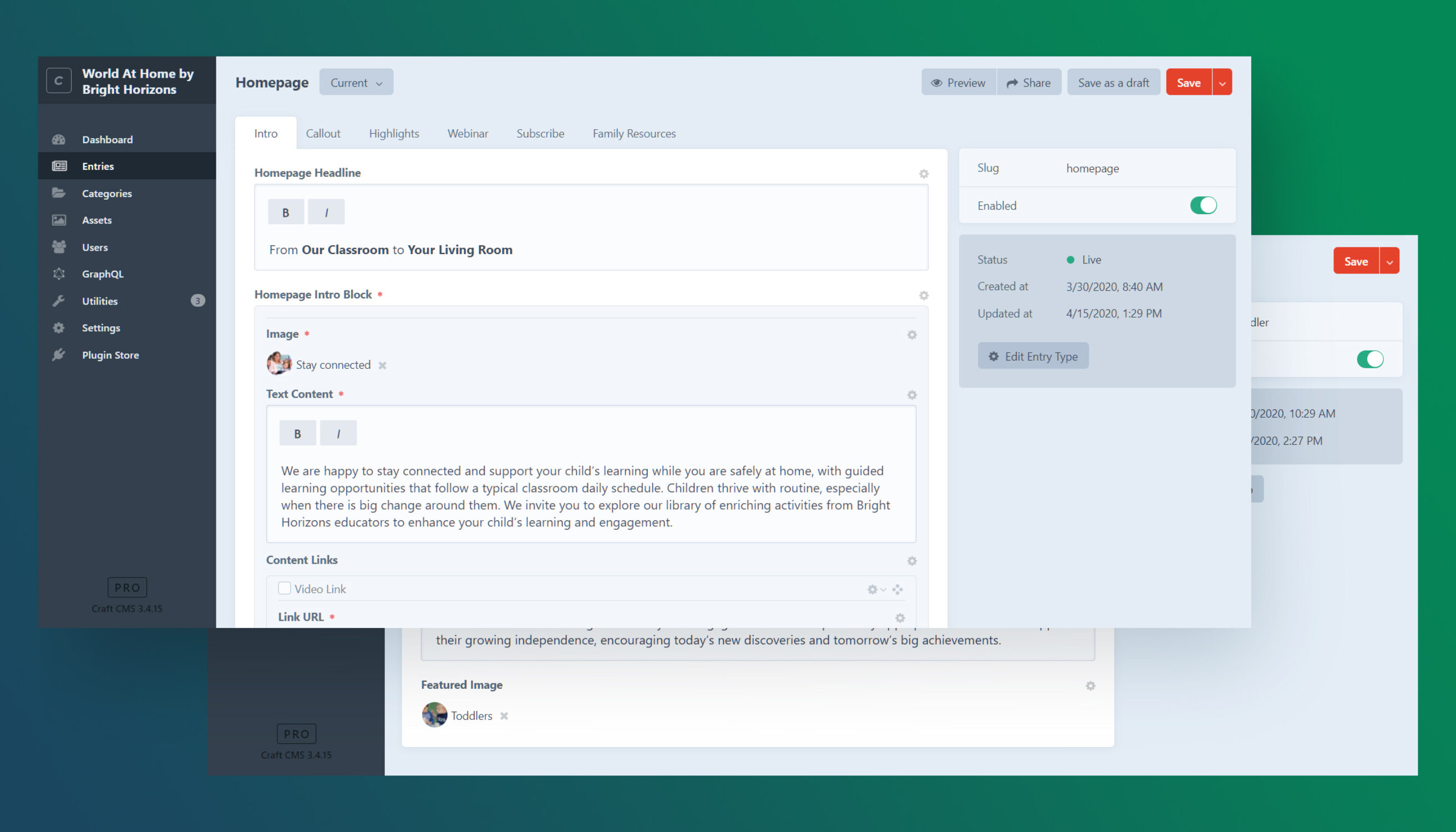The image size is (1456, 832).
Task: Click the Entries newspaper icon
Action: click(59, 166)
